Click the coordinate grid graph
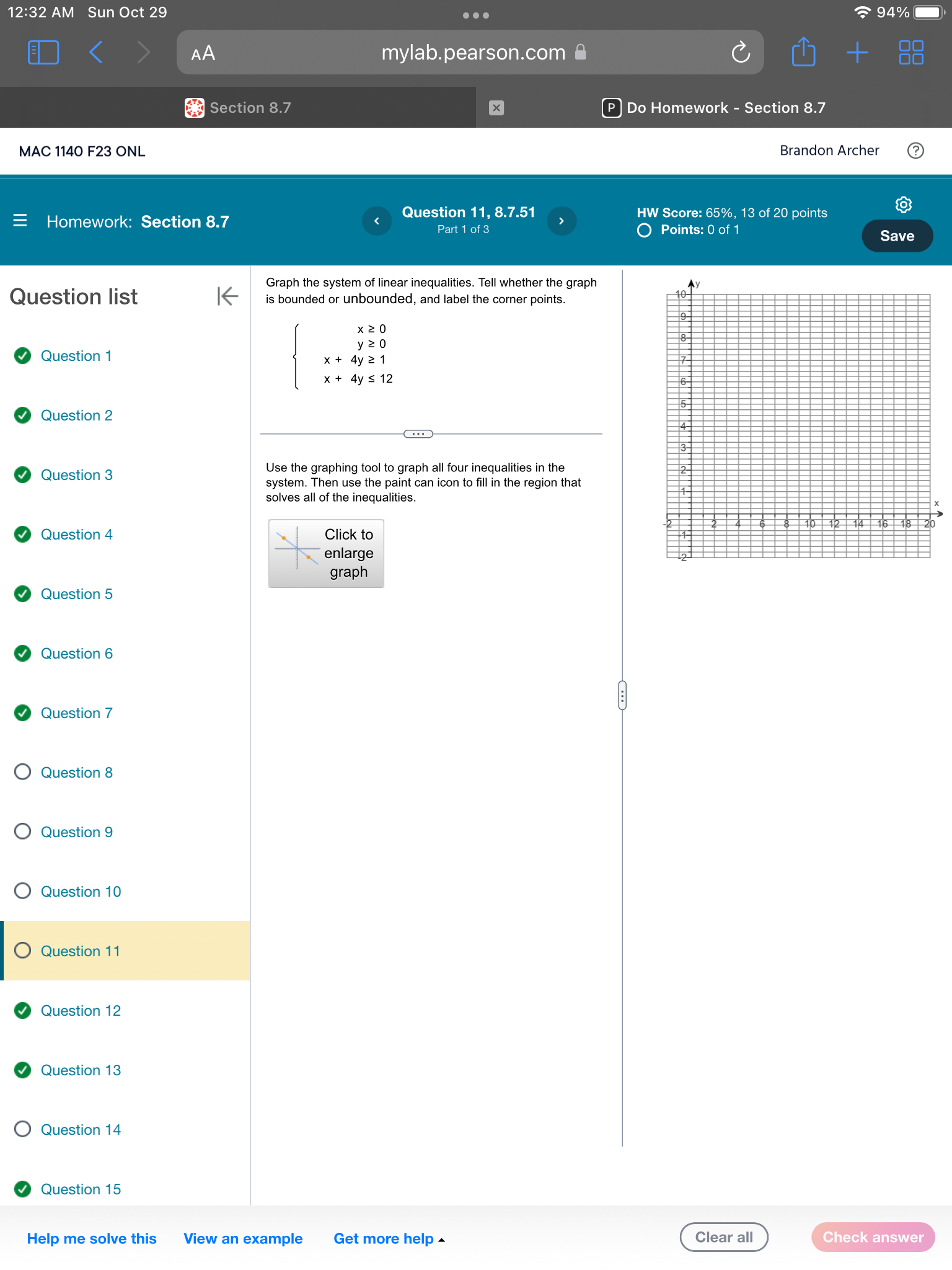Viewport: 952px width, 1270px height. (x=798, y=425)
